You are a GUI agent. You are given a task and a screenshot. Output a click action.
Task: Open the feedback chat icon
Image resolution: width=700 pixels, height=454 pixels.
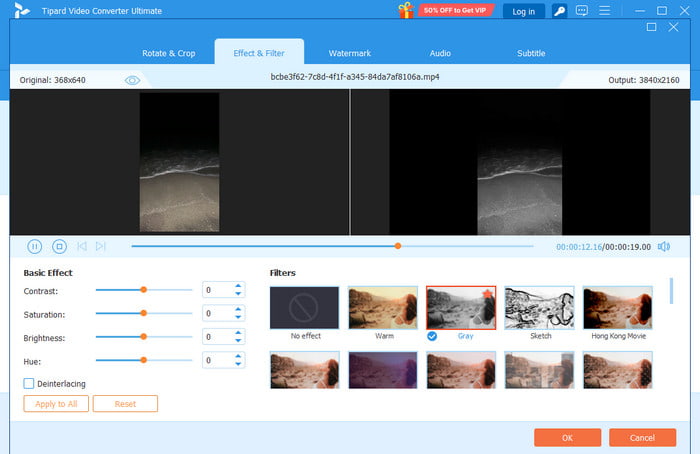(x=582, y=10)
